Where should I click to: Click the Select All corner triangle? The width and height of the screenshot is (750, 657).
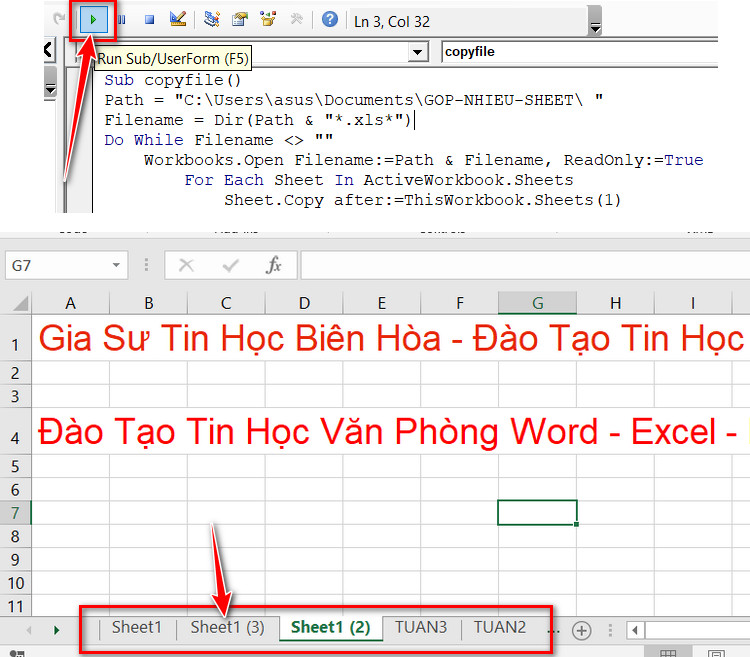19,303
